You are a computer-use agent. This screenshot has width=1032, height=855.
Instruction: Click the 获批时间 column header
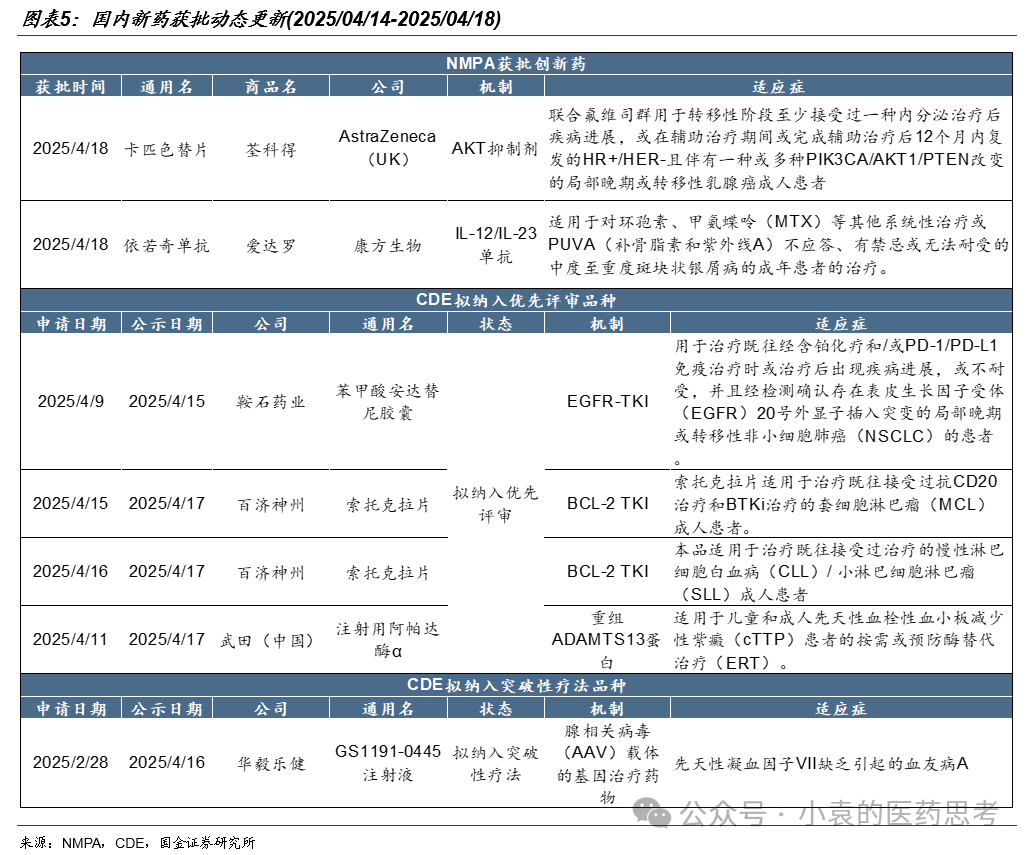tap(70, 86)
